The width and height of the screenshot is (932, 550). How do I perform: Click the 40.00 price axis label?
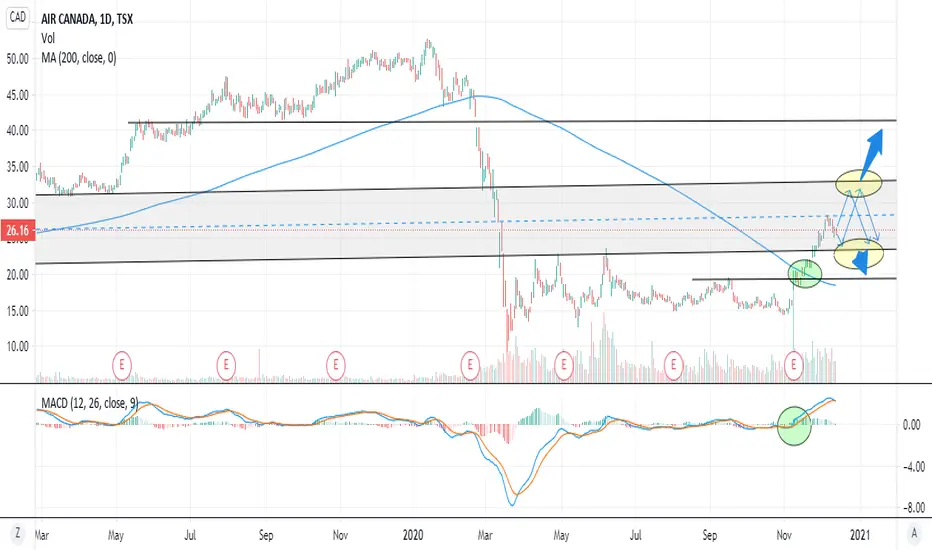tap(17, 130)
